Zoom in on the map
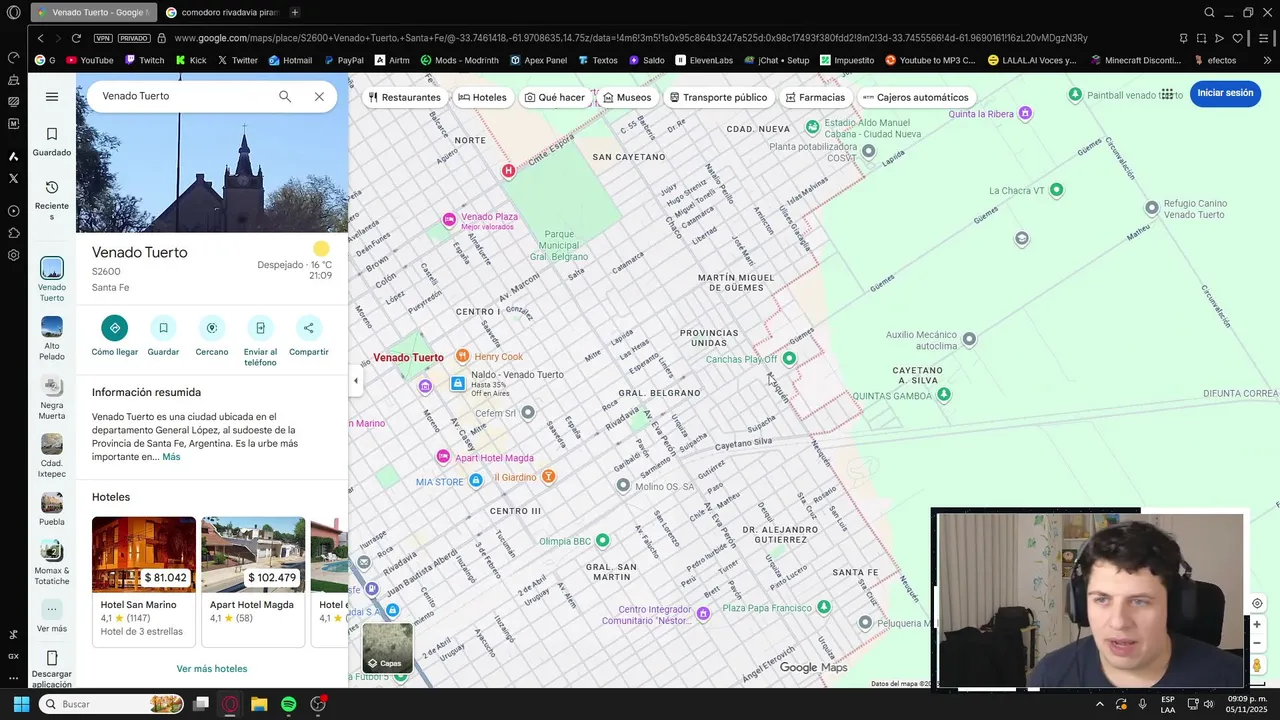 (x=1257, y=625)
